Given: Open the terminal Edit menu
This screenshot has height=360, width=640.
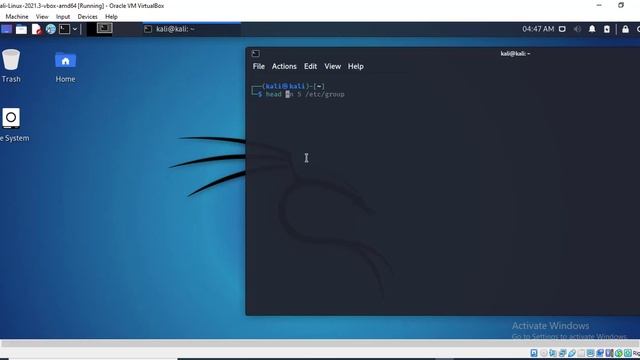Looking at the screenshot, I should tap(310, 66).
